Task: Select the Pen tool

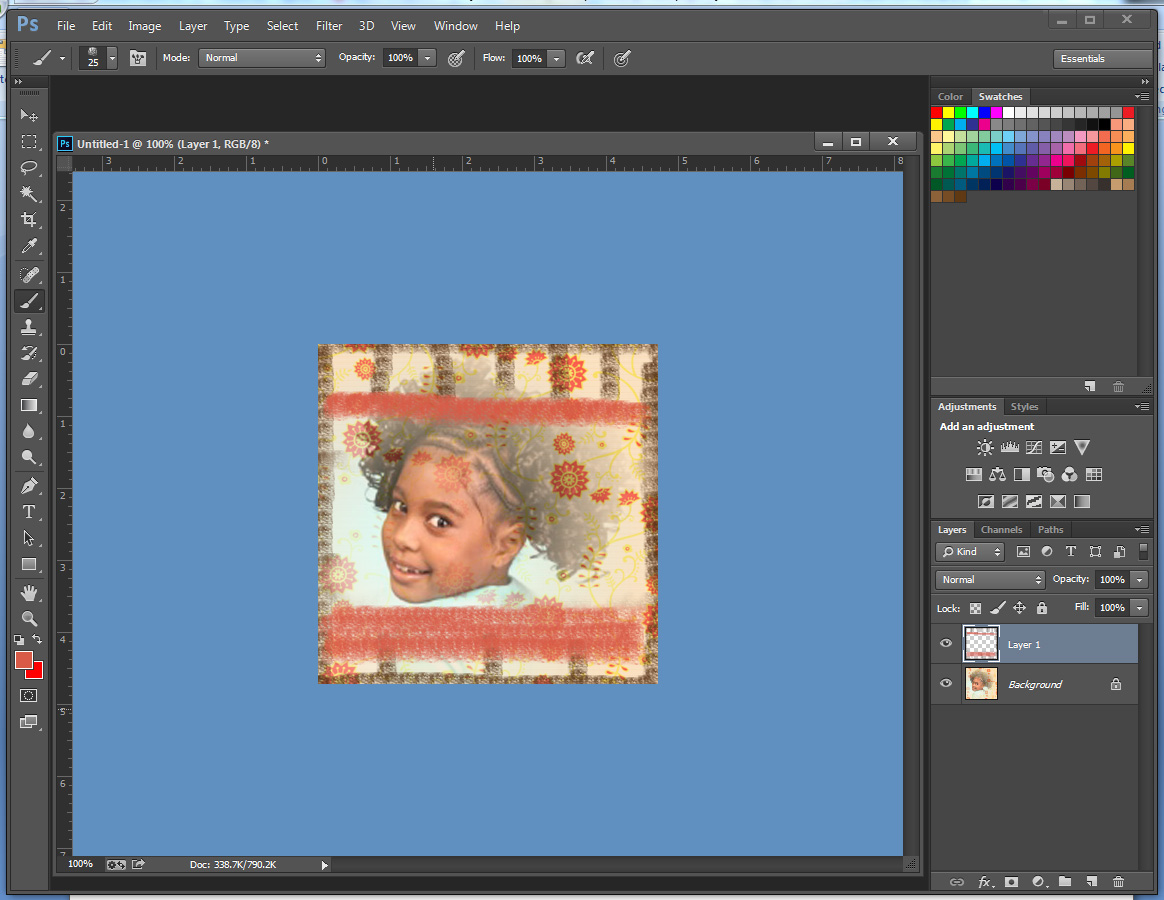Action: click(29, 486)
